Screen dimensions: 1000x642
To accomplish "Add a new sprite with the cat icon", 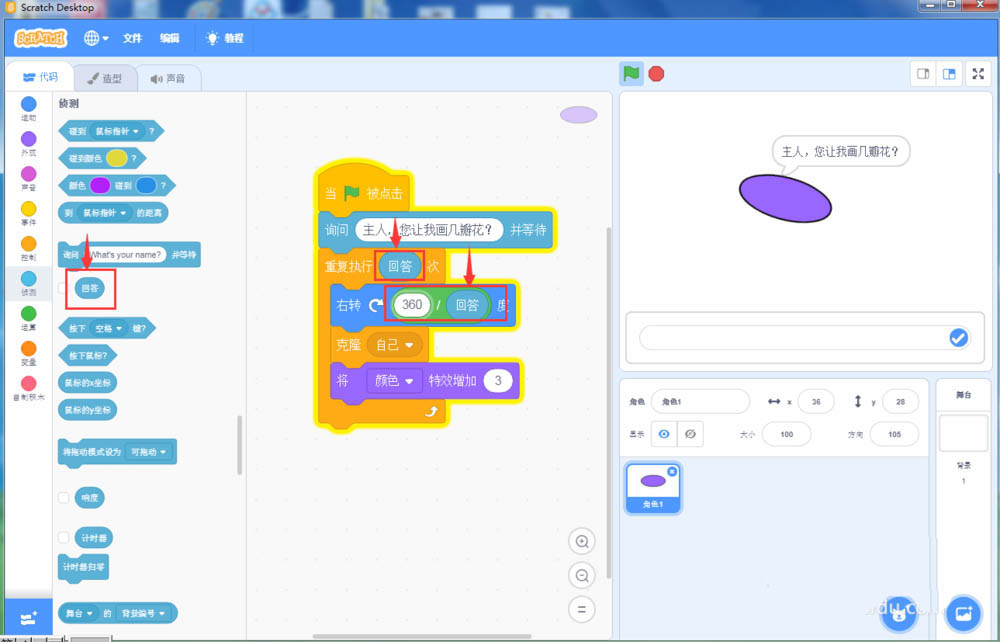I will point(898,614).
